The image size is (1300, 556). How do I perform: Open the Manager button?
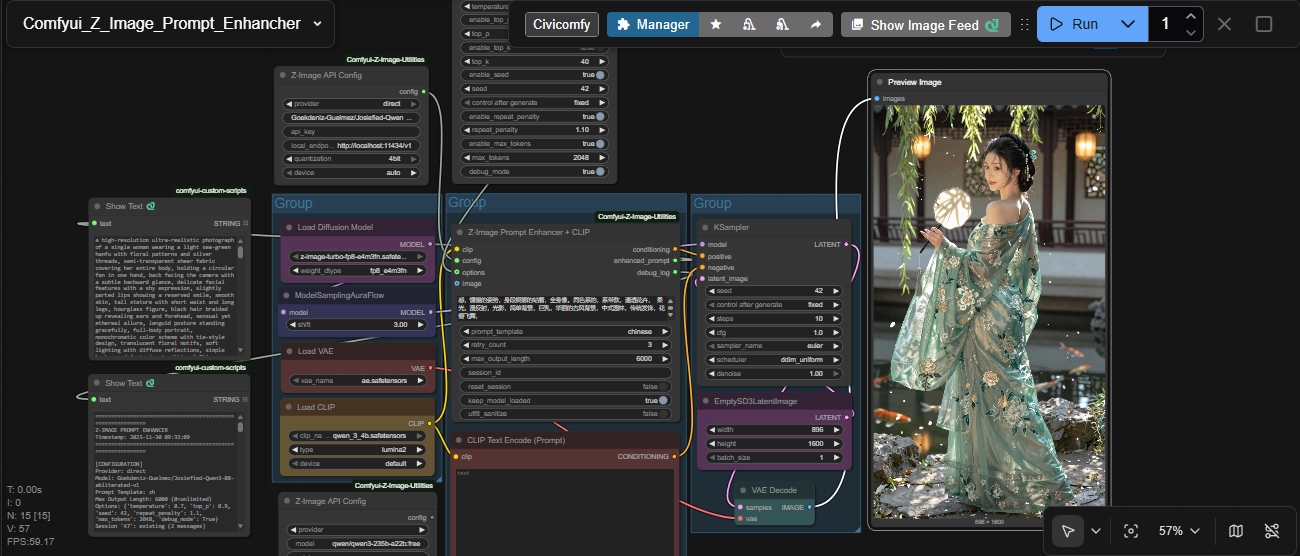tap(653, 24)
